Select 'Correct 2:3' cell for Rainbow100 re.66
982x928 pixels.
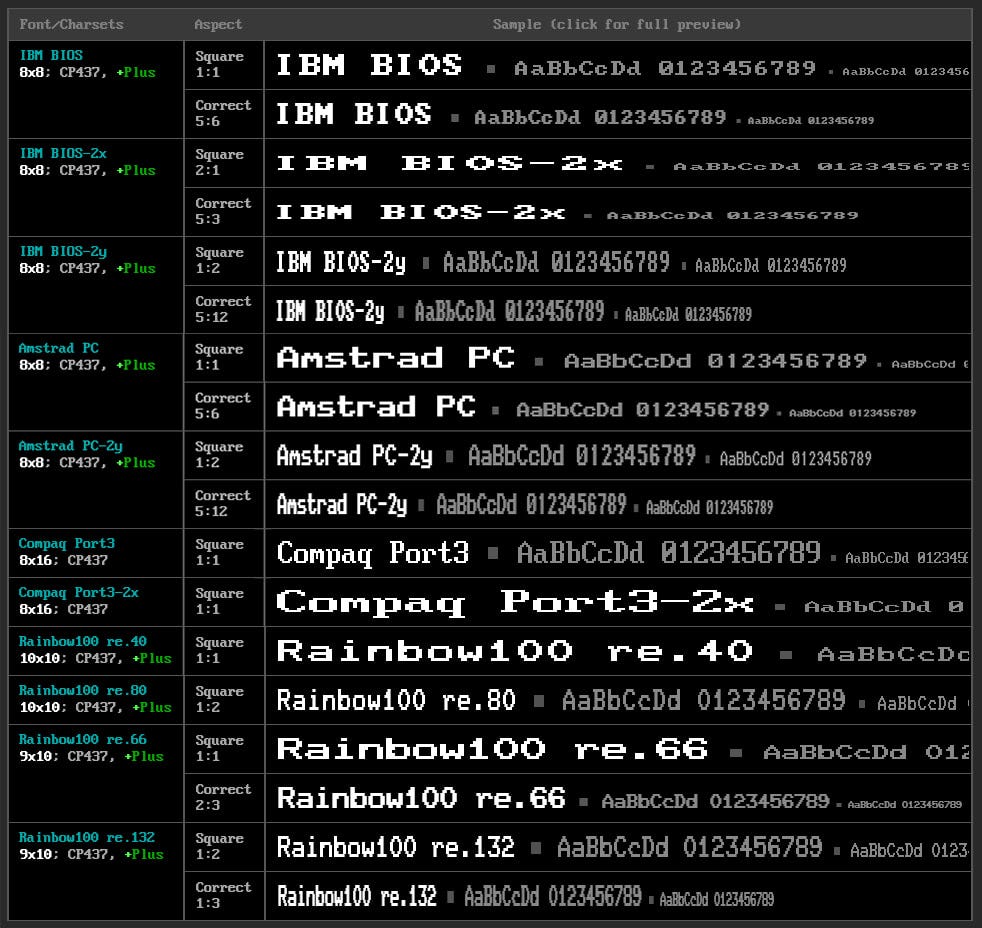coord(224,798)
